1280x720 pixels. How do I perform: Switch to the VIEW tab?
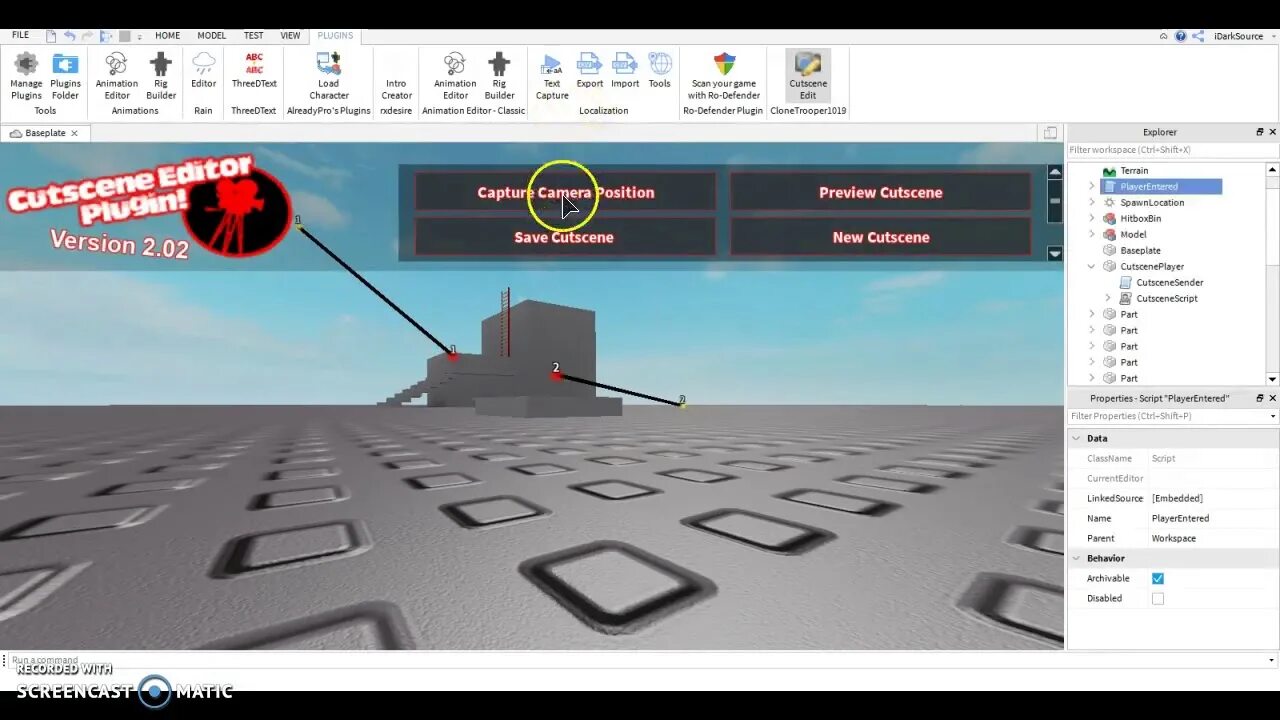(x=290, y=35)
